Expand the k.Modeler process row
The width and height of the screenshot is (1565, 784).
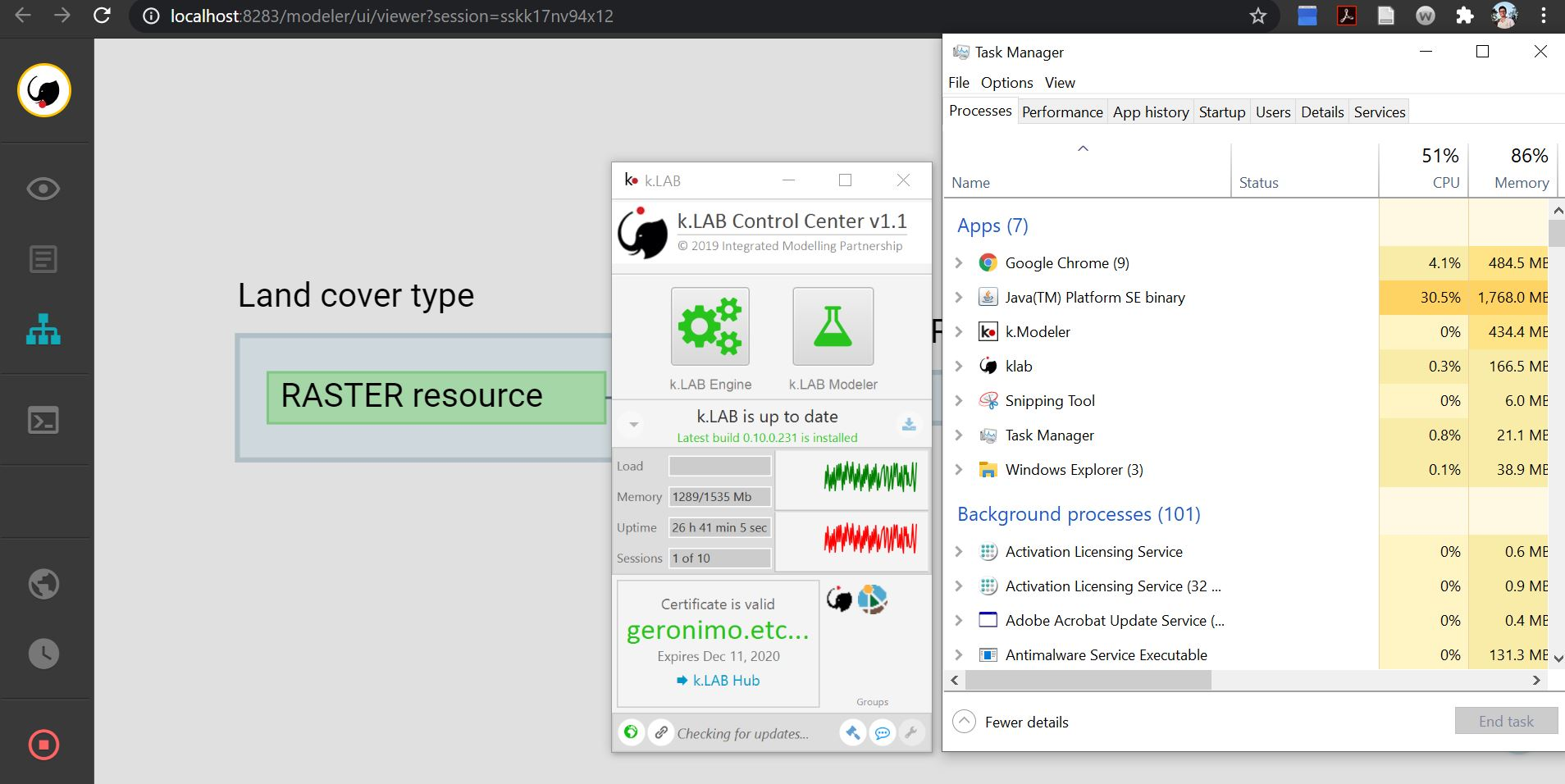[x=958, y=331]
